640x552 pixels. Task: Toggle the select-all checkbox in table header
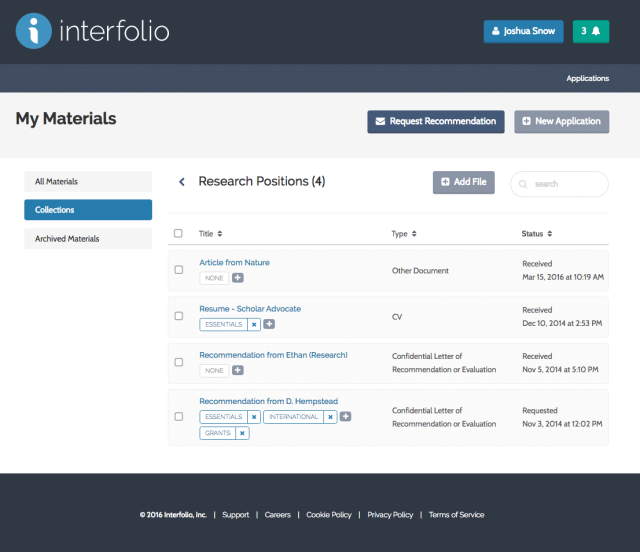coord(178,233)
